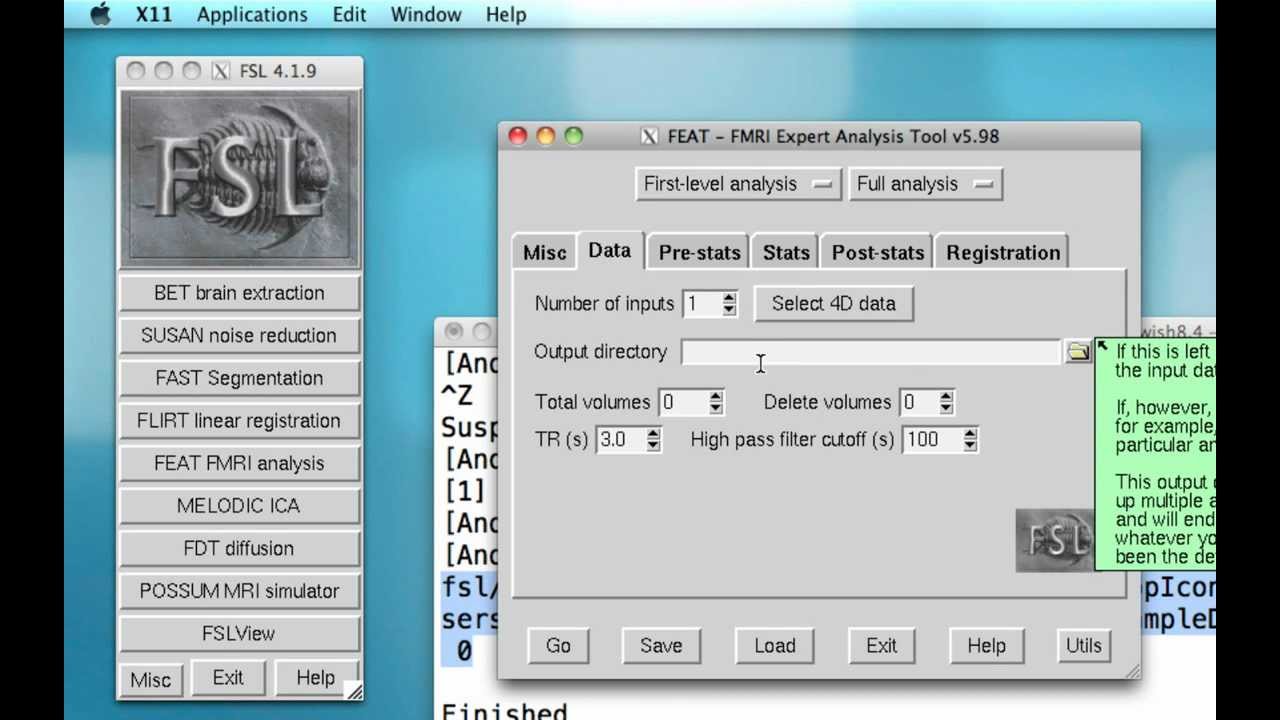1280x720 pixels.
Task: Adjust the Total volumes spinner arrows
Action: (x=715, y=403)
